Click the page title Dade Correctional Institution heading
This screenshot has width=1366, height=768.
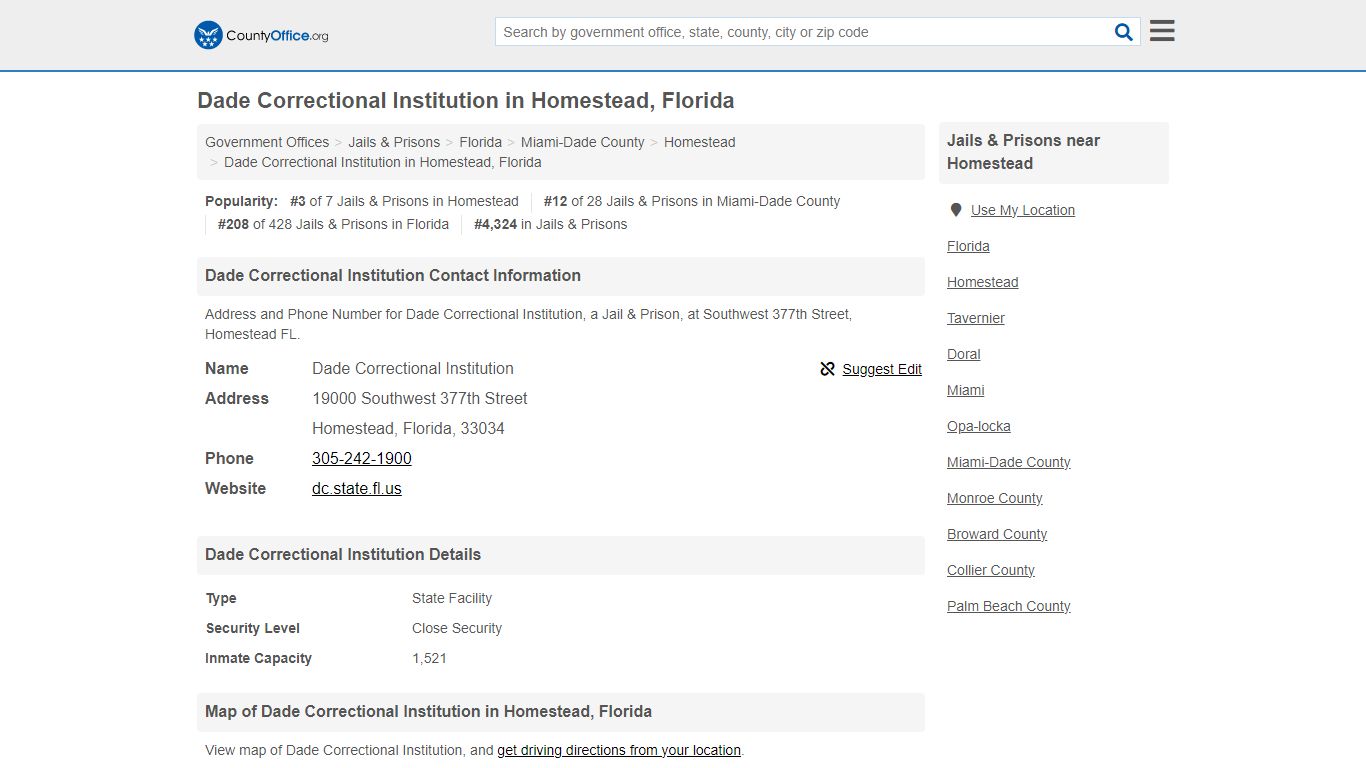tap(466, 101)
